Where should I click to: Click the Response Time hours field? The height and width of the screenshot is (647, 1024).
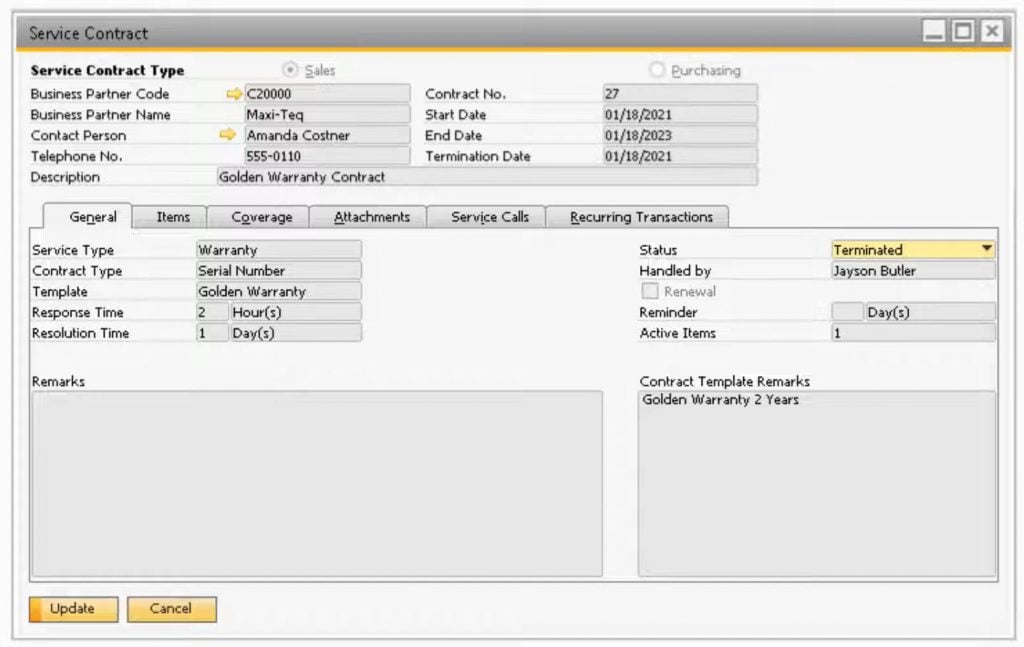(x=212, y=312)
